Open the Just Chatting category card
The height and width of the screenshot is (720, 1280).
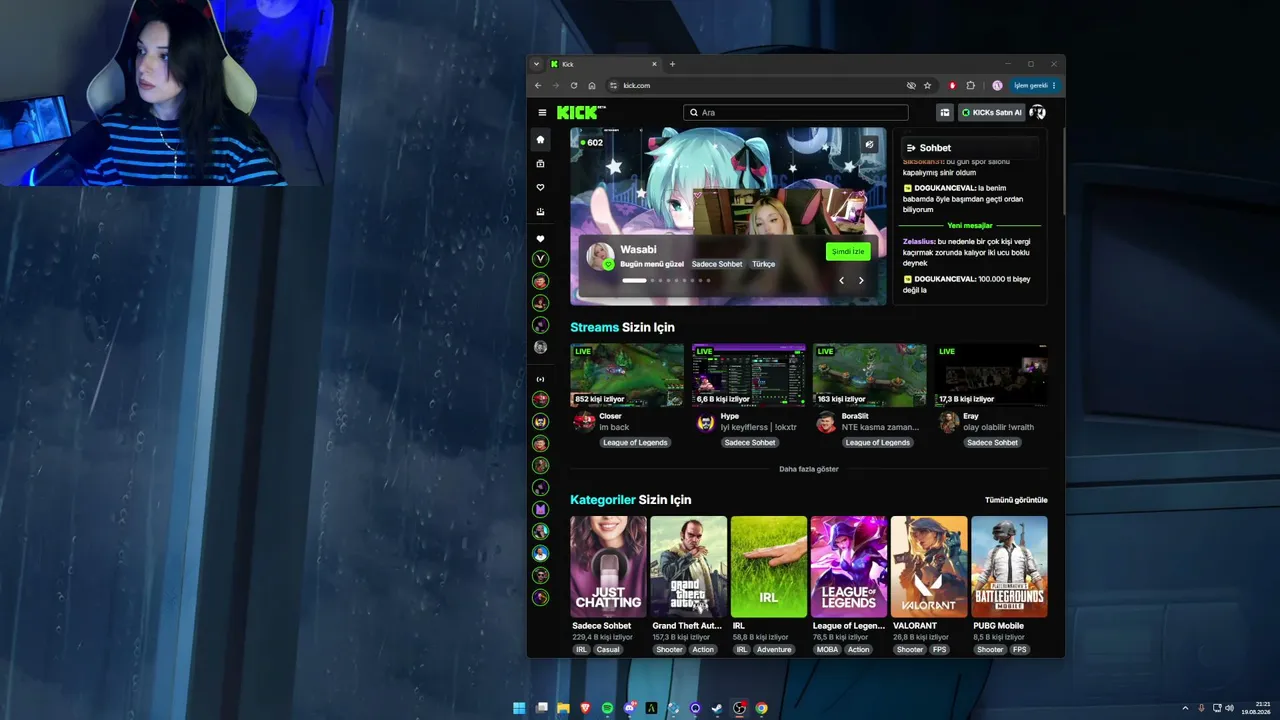[608, 567]
